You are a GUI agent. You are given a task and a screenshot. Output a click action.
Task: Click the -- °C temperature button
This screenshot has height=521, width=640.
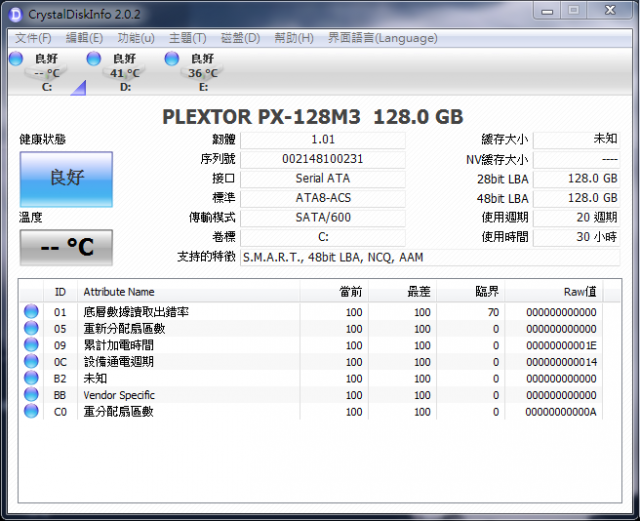pyautogui.click(x=66, y=247)
